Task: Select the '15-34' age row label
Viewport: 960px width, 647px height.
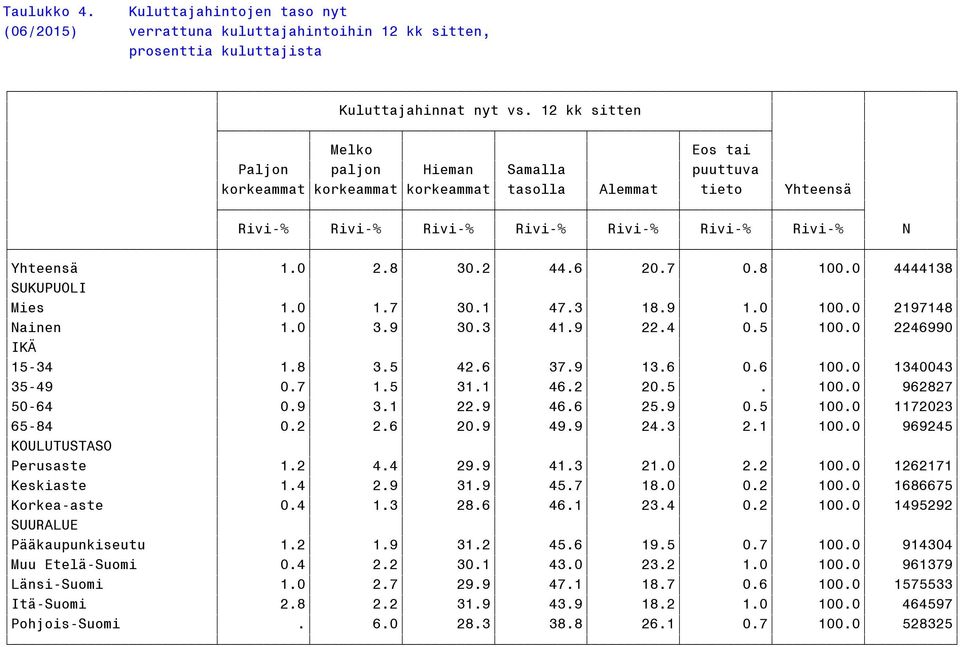Action: [32, 367]
